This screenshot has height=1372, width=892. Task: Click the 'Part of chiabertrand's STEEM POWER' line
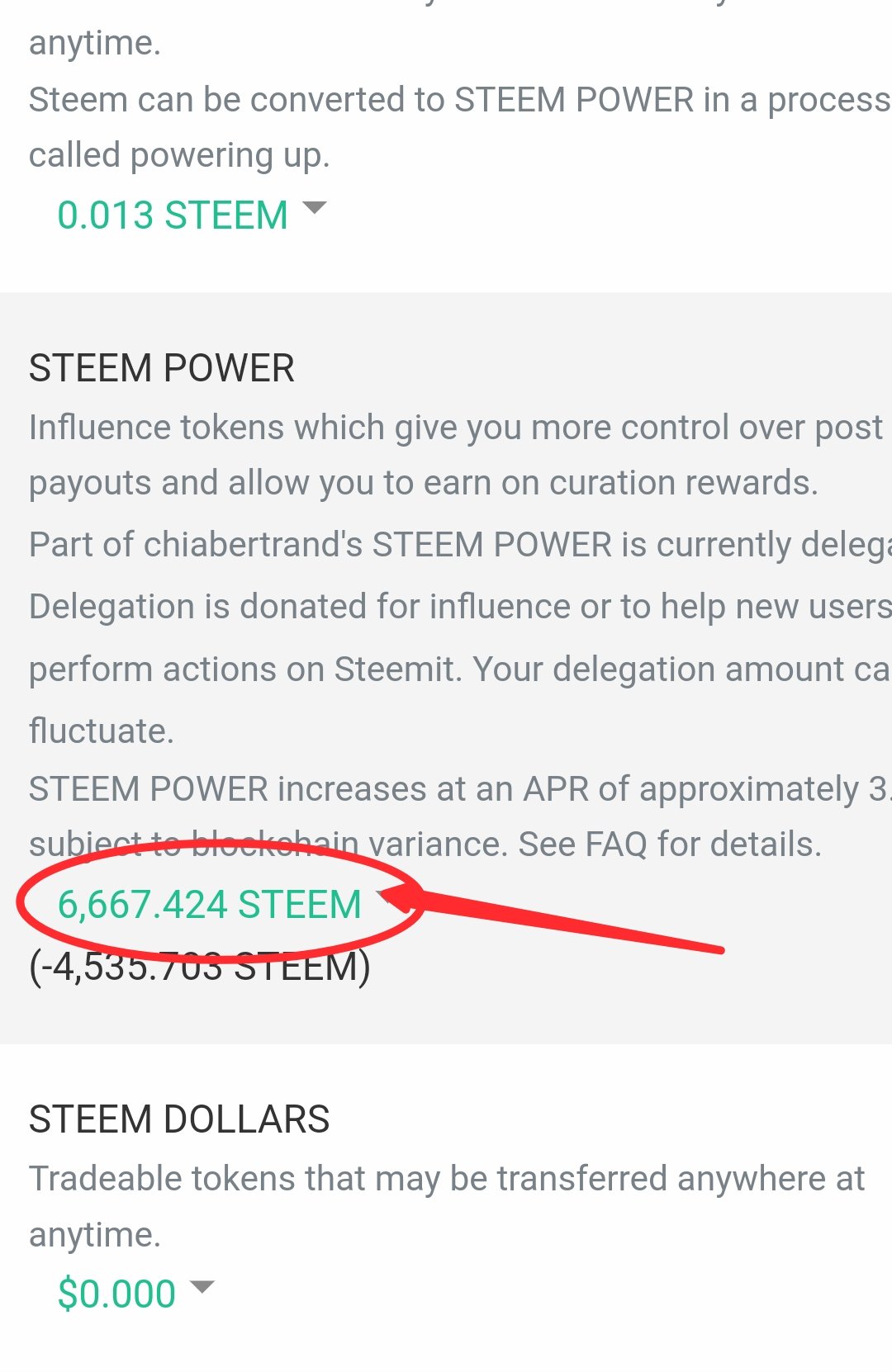(459, 545)
